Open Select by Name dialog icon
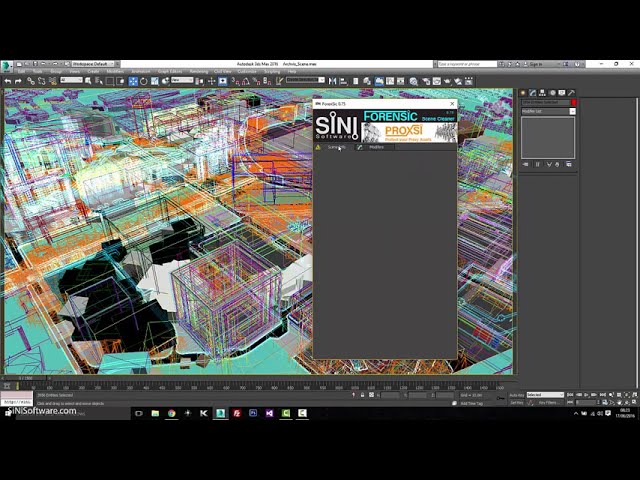The width and height of the screenshot is (640, 480). [99, 81]
